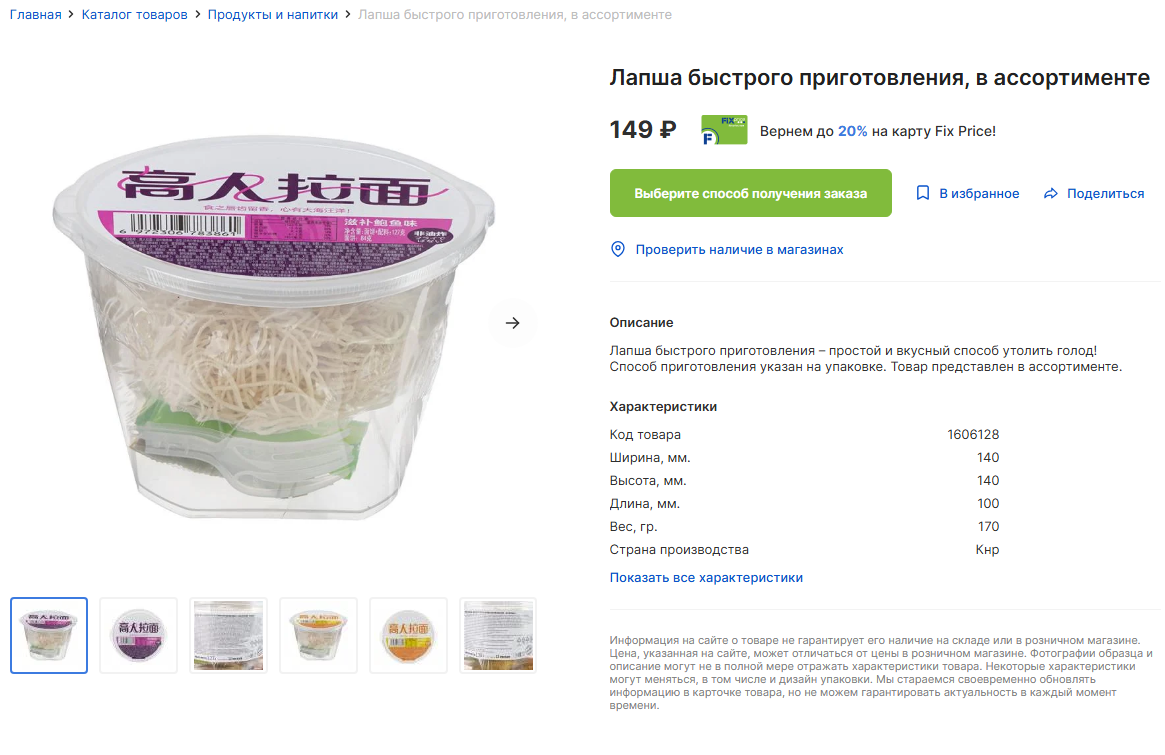Viewport: 1165px width, 755px height.
Task: Open Проверить наличие в магазинах link
Action: [x=739, y=250]
